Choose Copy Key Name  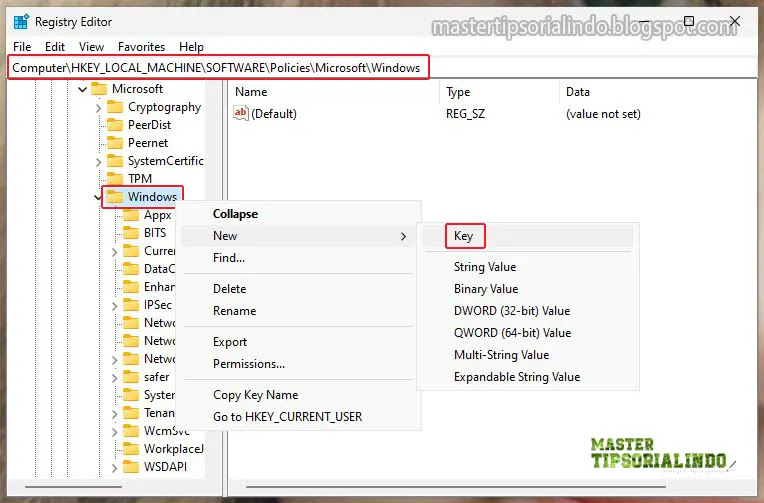[x=298, y=395]
